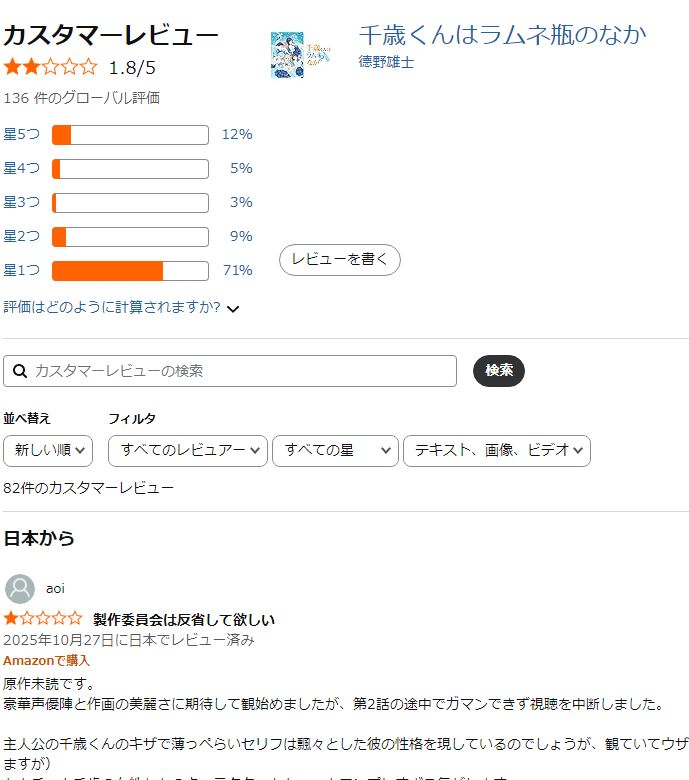Open the テキスト、画像、ビデオ media dropdown
This screenshot has height=780, width=689.
[496, 451]
